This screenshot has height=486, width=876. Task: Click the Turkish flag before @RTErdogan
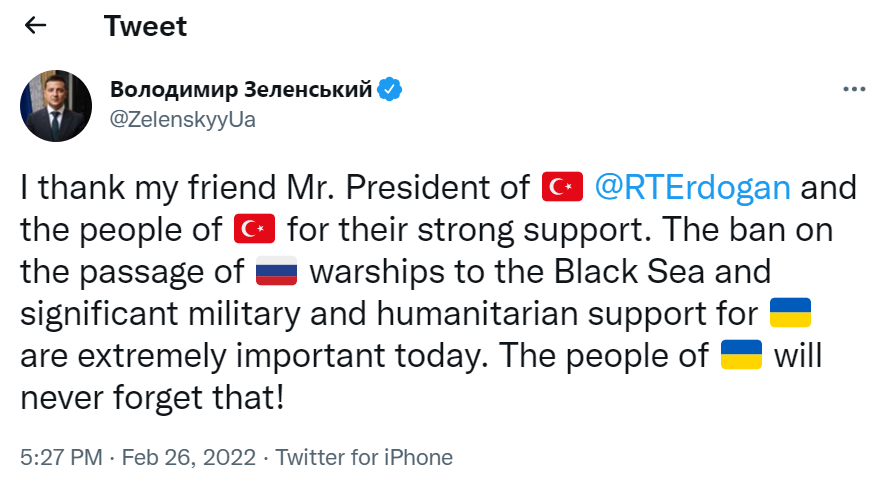[x=562, y=186]
